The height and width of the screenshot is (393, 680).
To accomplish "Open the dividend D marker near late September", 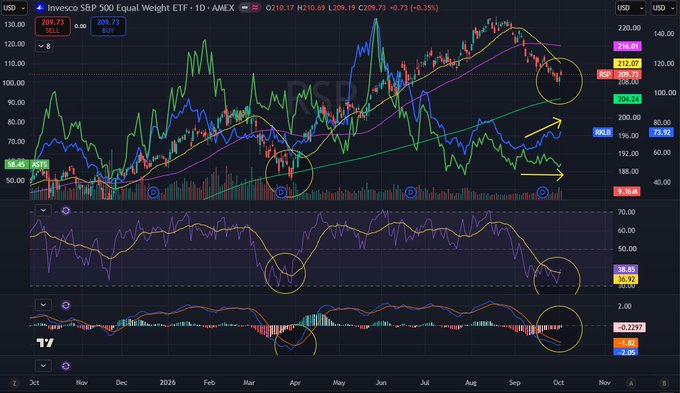I will (542, 192).
